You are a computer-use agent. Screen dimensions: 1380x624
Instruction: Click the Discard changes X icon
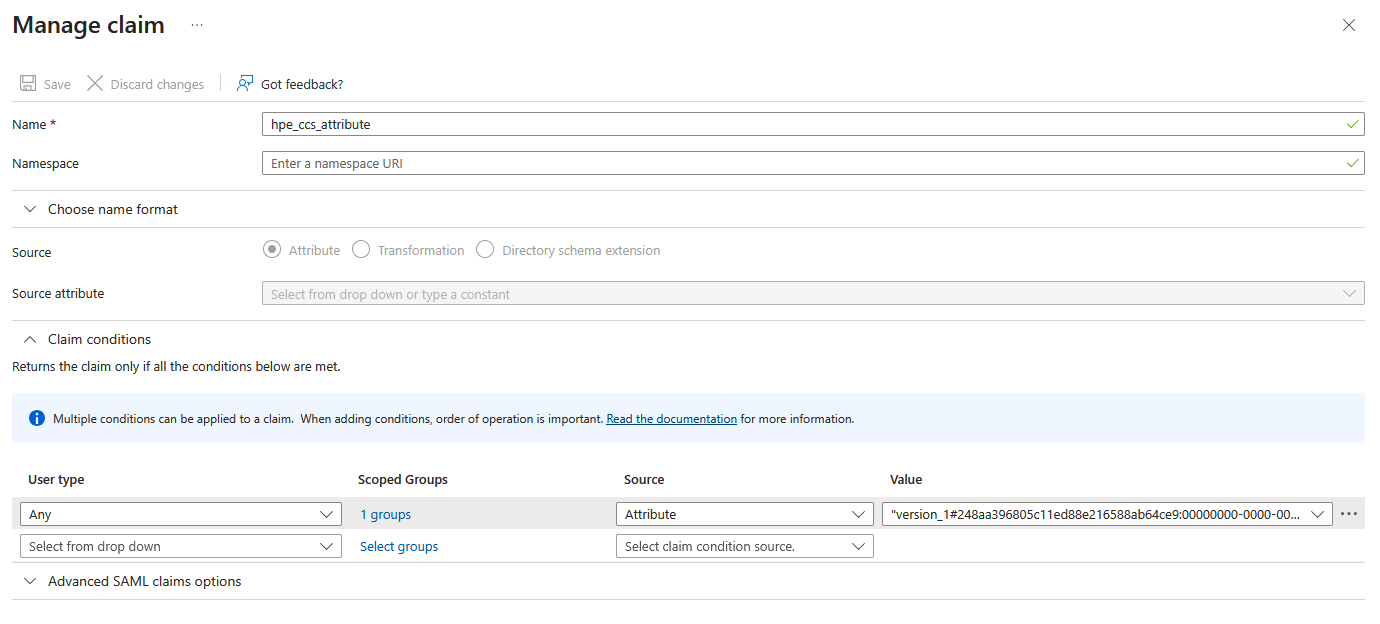[x=95, y=84]
